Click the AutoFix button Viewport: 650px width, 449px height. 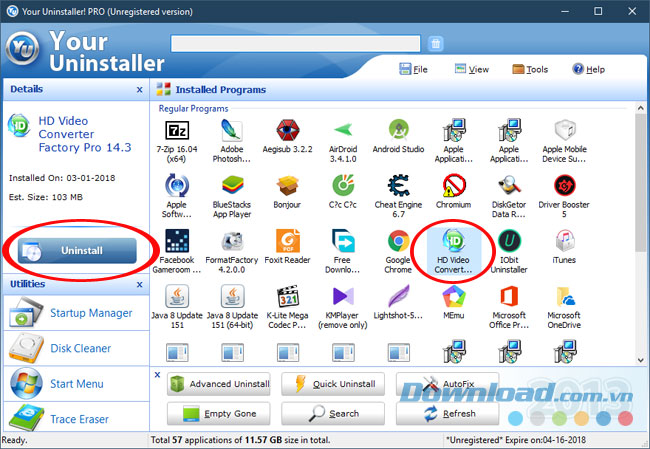pos(447,384)
